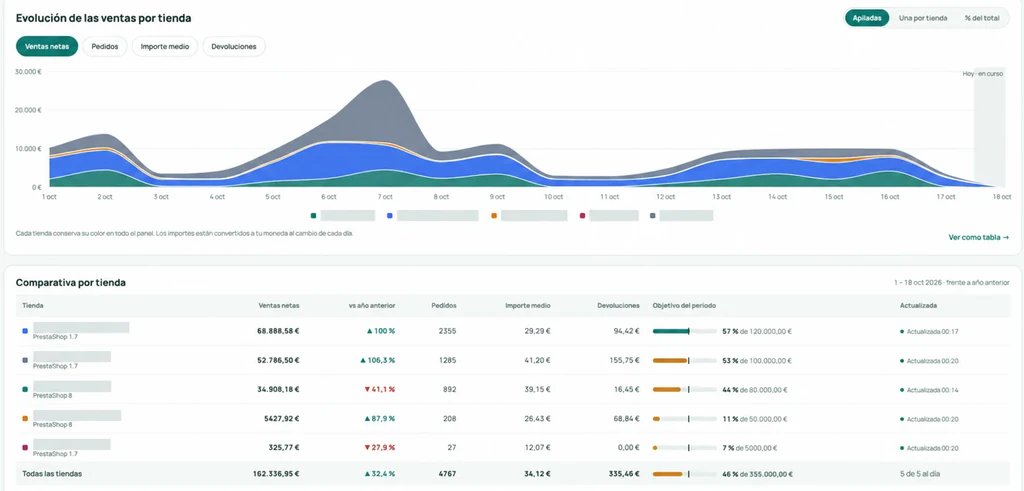Screen dimensions: 1024x491
Task: Click the 325,77 € net sales value
Action: [285, 448]
